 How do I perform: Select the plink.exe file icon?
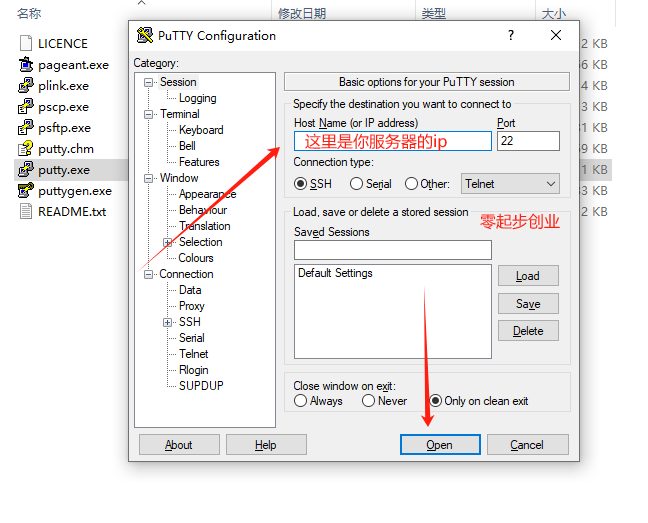click(x=27, y=86)
